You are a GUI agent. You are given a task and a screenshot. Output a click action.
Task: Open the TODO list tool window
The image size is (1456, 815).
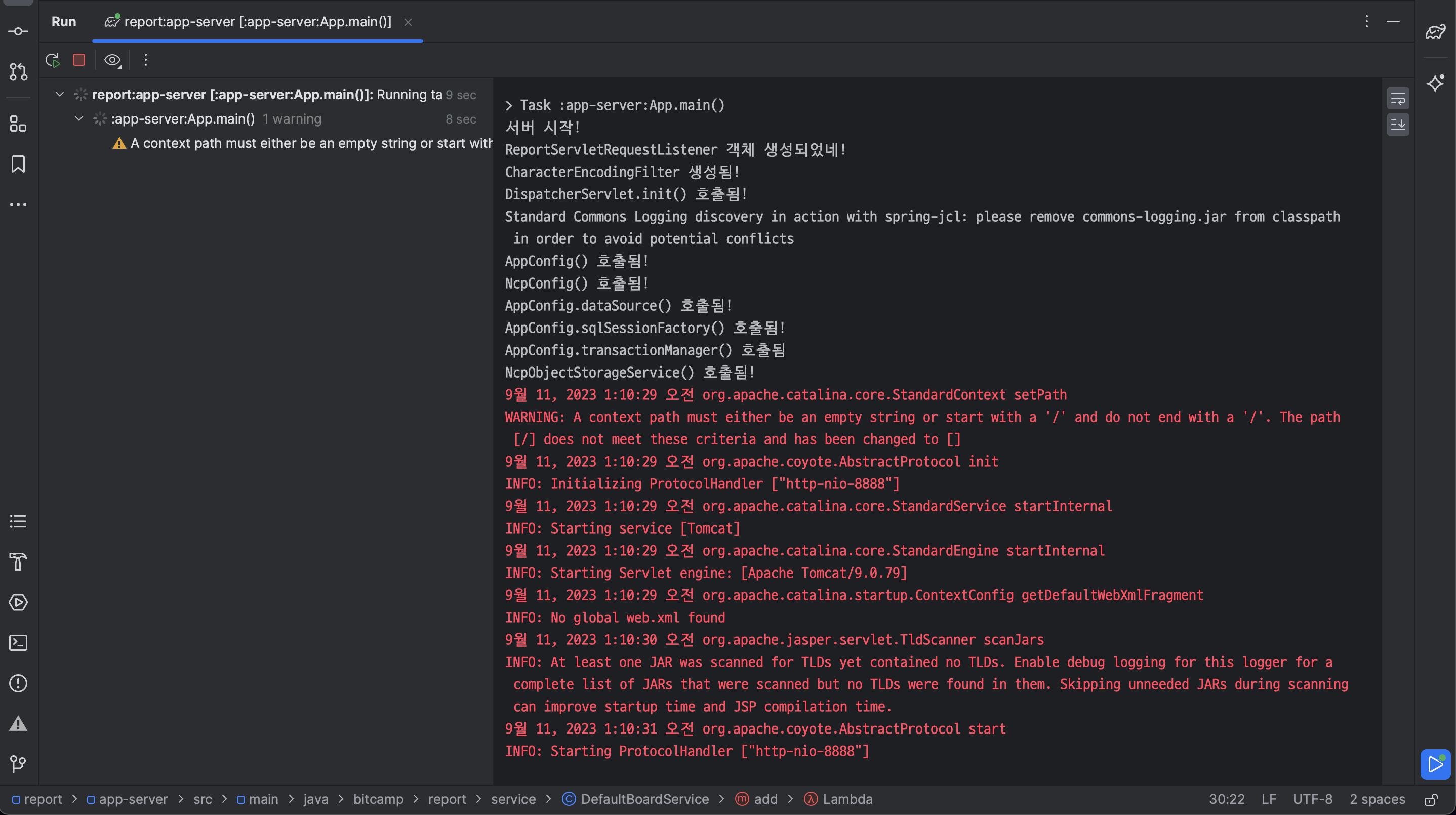pos(18,521)
